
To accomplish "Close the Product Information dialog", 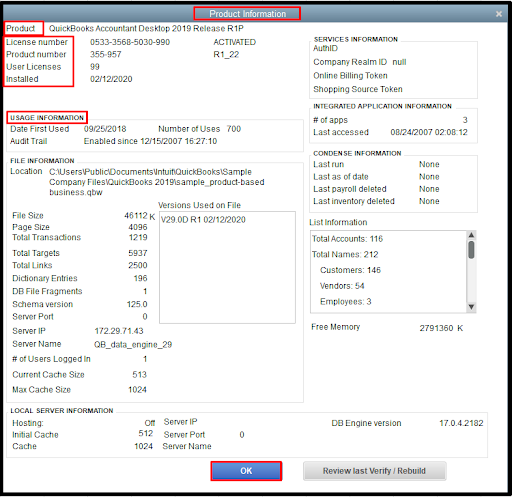I will (x=499, y=14).
